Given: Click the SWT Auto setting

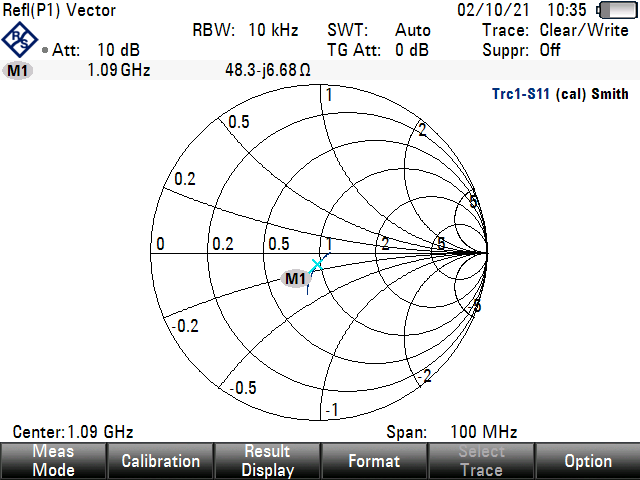Looking at the screenshot, I should [379, 30].
